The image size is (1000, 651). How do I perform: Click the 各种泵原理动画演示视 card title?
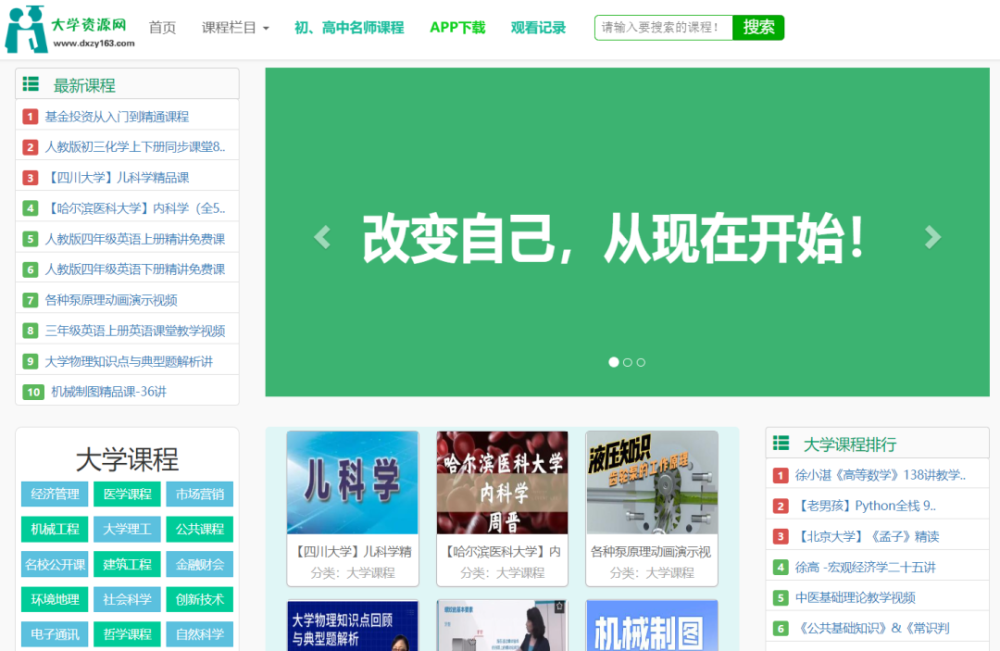[x=651, y=552]
